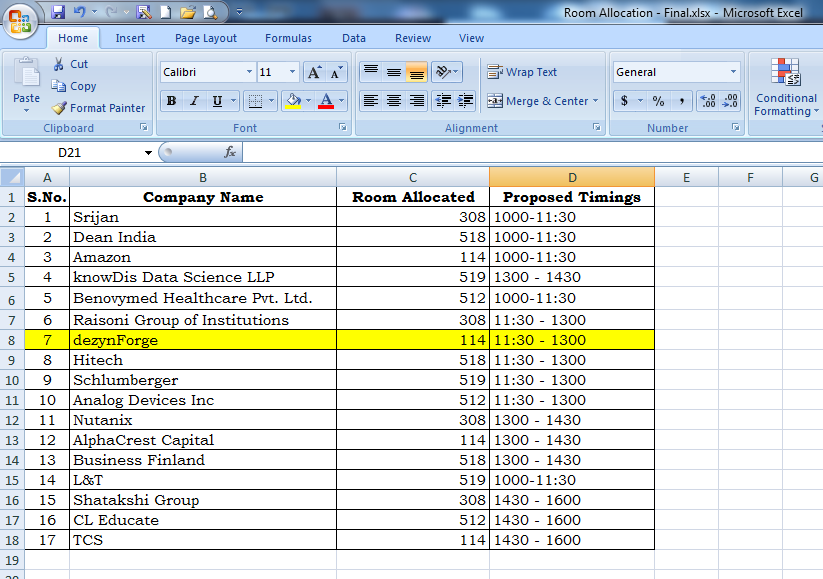Click Merge & Center
The height and width of the screenshot is (579, 823).
[537, 101]
